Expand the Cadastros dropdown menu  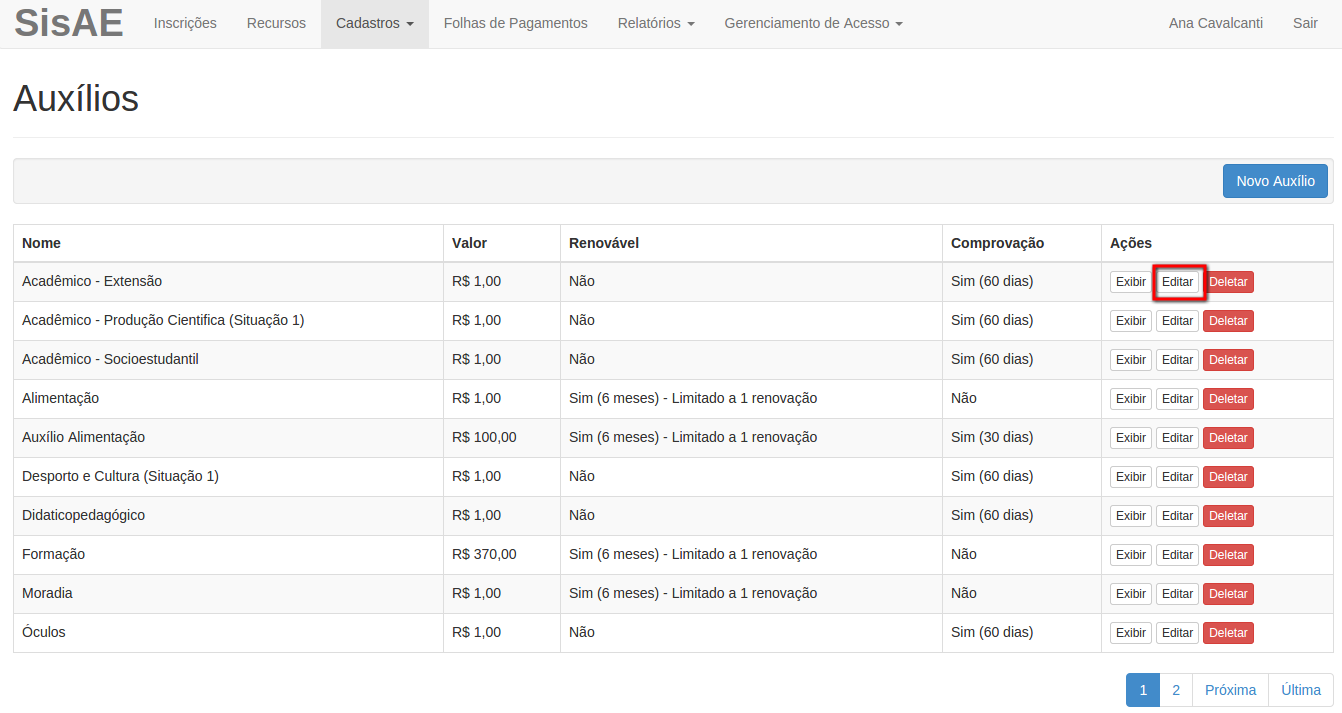coord(375,23)
